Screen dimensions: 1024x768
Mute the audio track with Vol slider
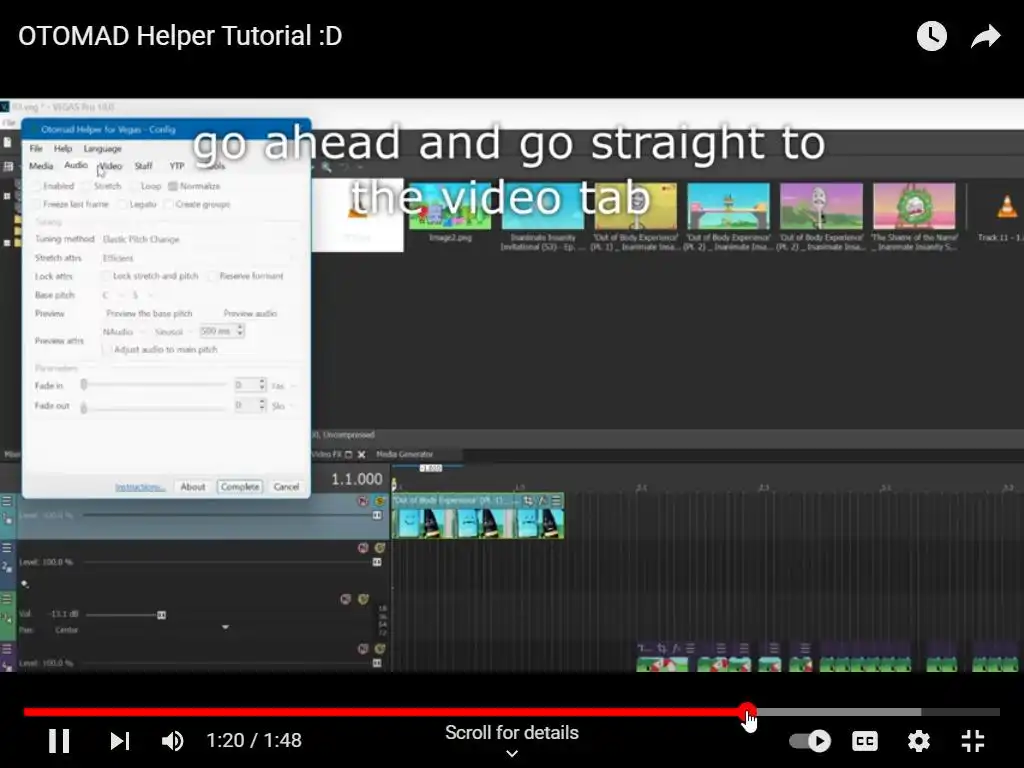tap(346, 600)
